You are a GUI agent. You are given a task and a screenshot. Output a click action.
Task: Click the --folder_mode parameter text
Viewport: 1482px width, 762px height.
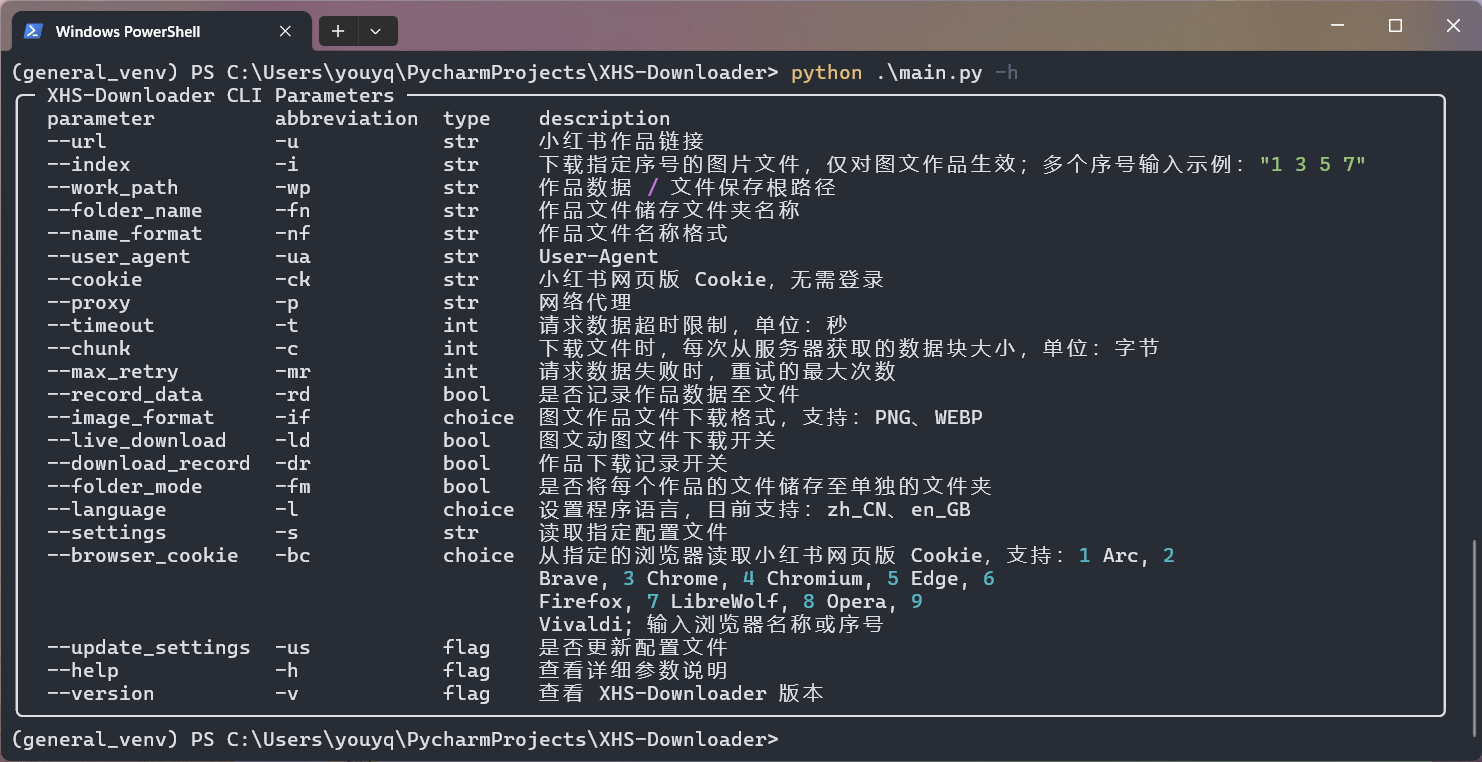tap(125, 486)
